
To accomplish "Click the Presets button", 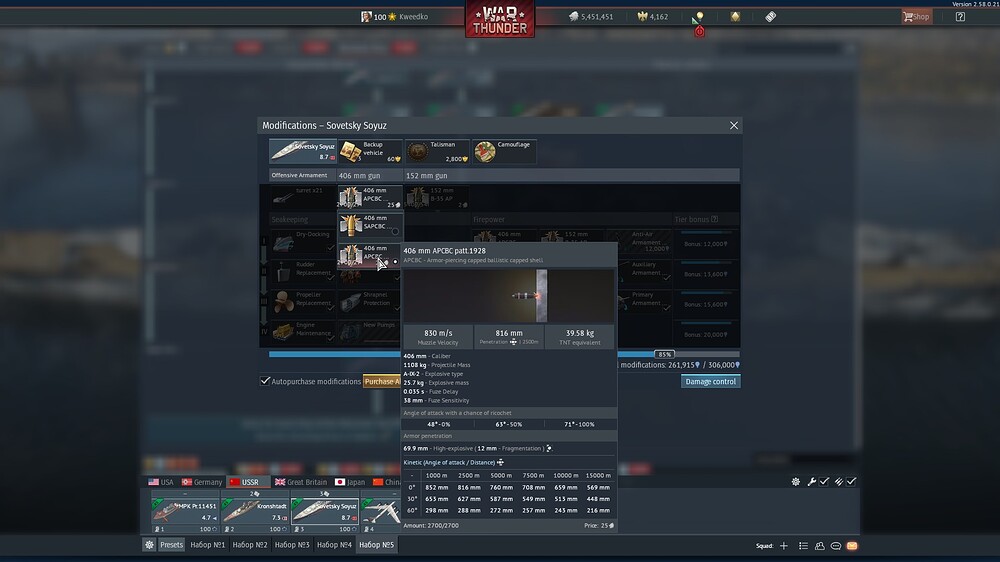I will coord(171,545).
